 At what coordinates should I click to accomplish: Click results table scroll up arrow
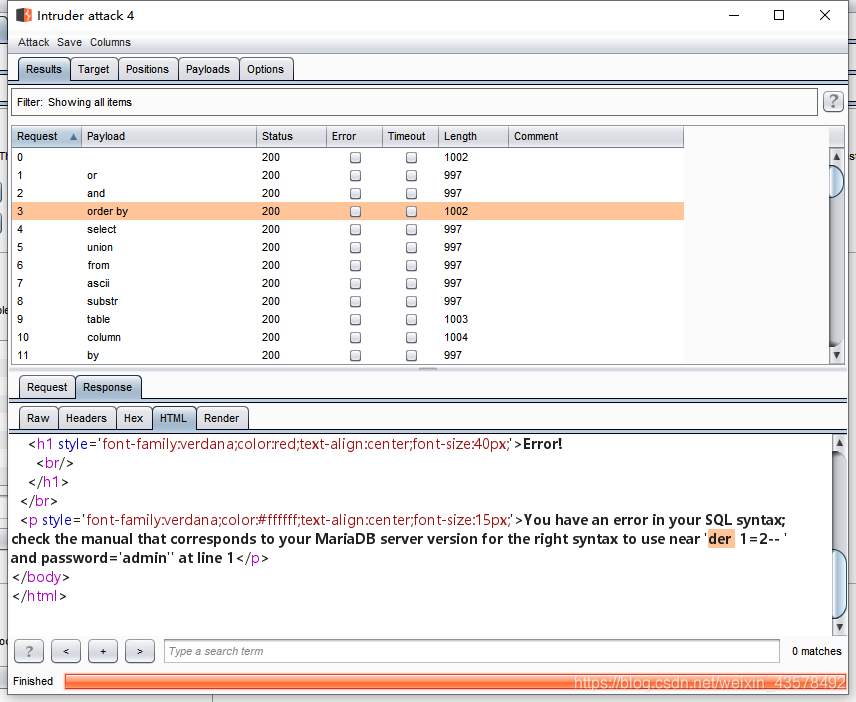coord(836,156)
